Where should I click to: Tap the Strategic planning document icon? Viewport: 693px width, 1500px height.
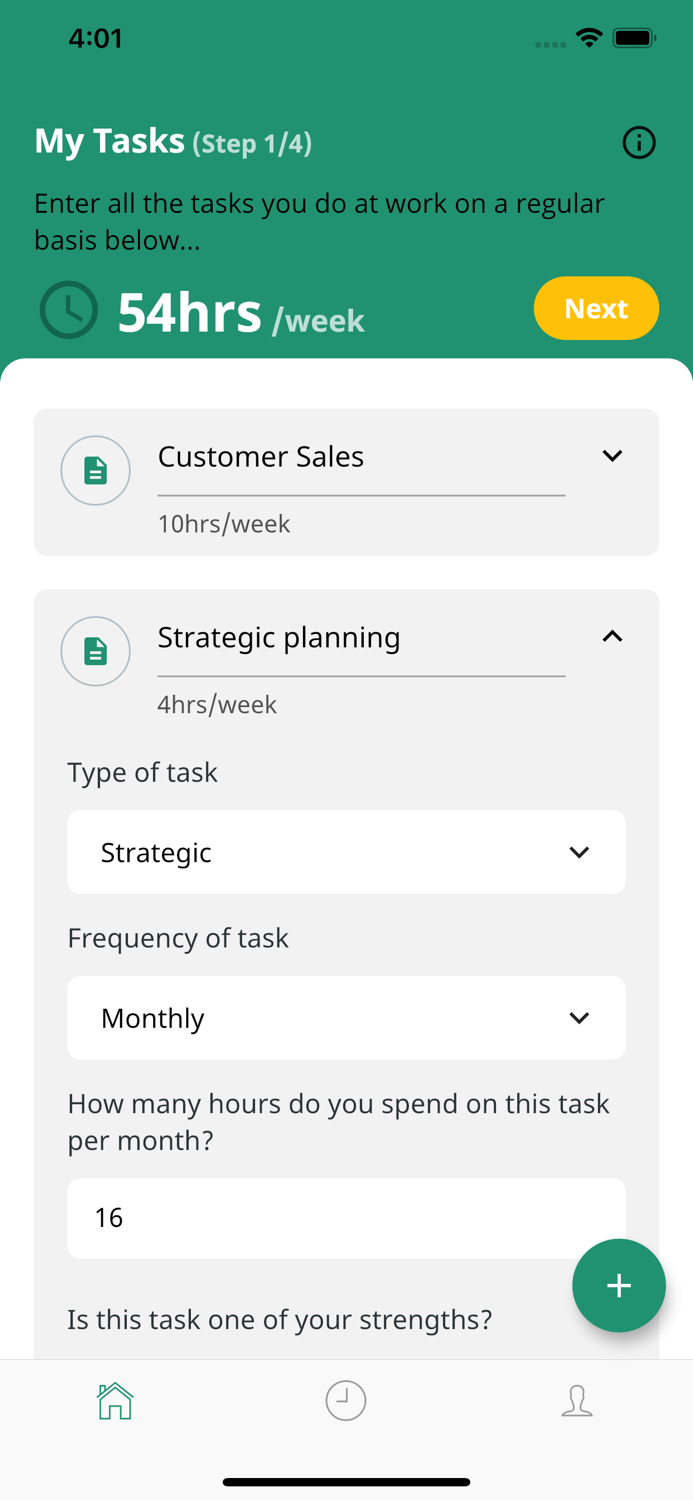96,651
